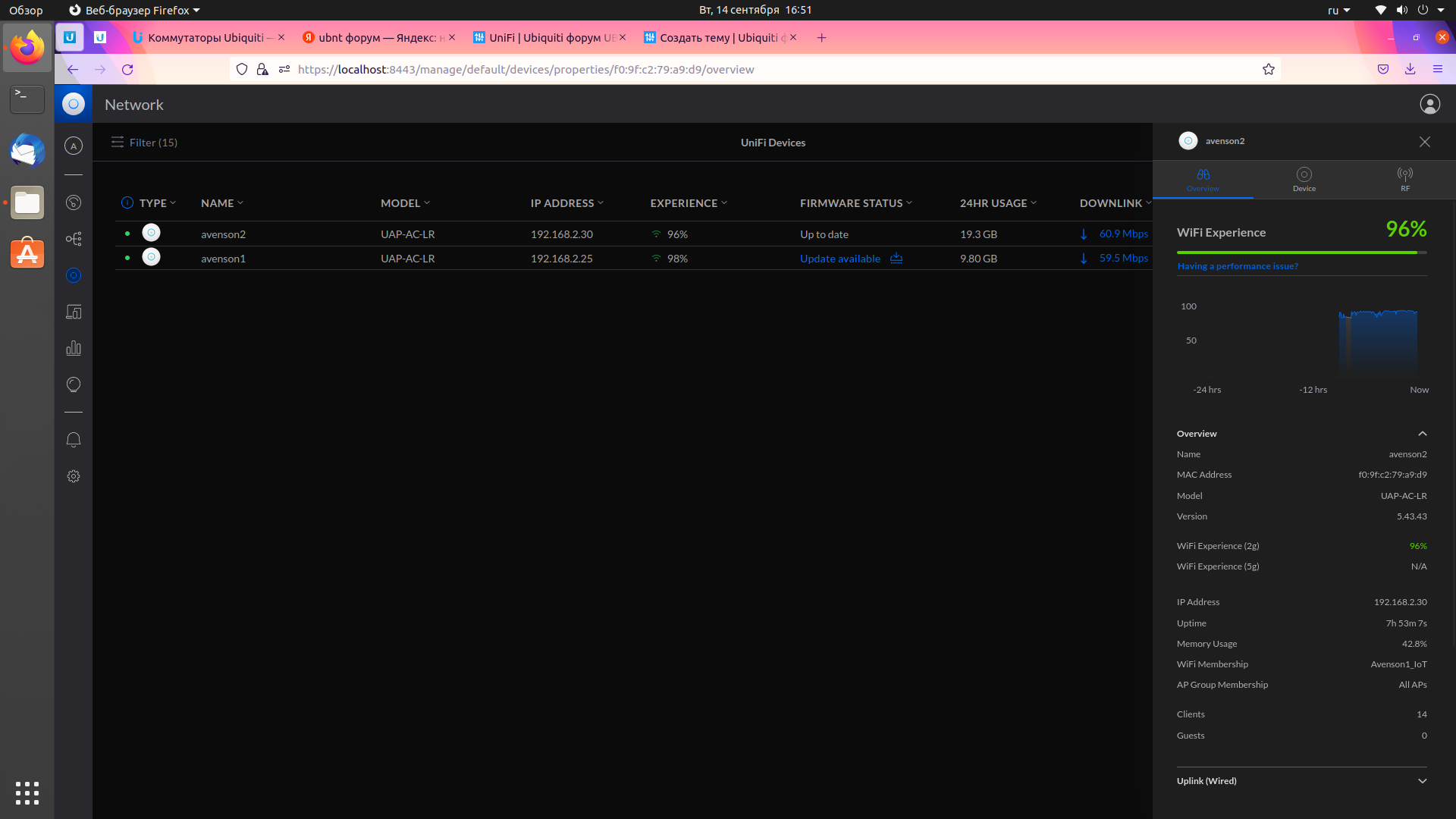Sort by FIRMWARE STATUS column header

point(856,203)
